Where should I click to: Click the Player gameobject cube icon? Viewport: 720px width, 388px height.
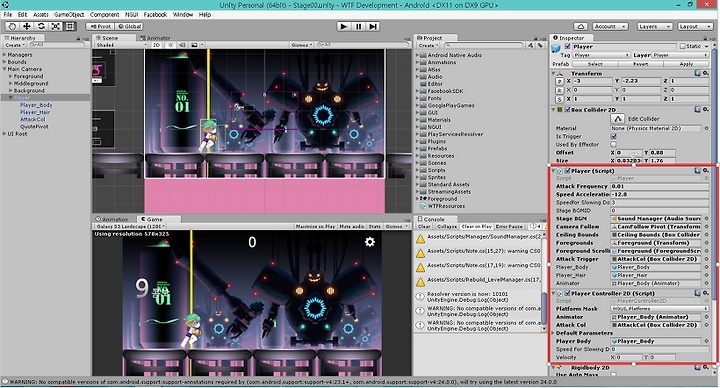click(556, 48)
